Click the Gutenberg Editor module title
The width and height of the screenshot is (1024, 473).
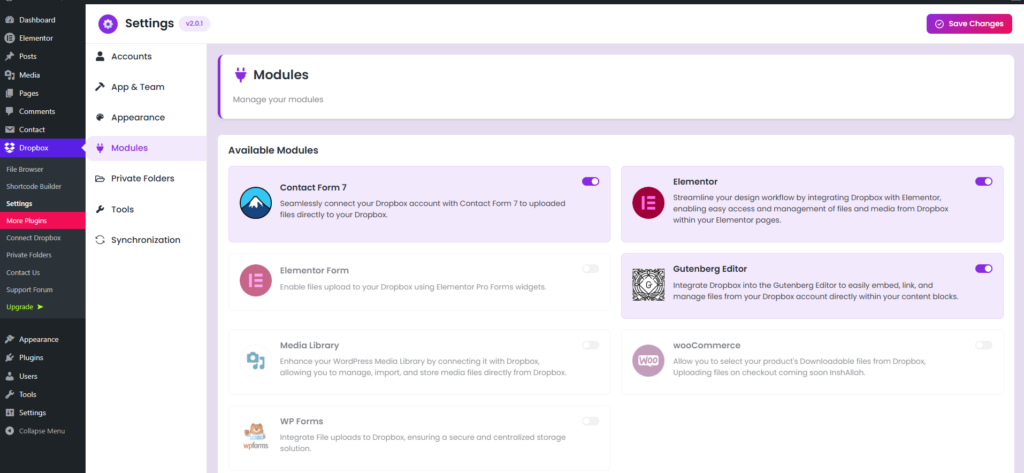tap(710, 269)
